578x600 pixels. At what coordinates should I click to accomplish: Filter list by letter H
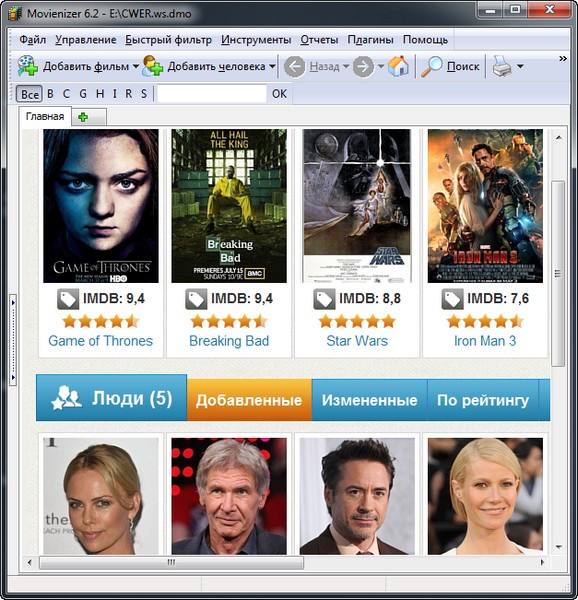(100, 94)
